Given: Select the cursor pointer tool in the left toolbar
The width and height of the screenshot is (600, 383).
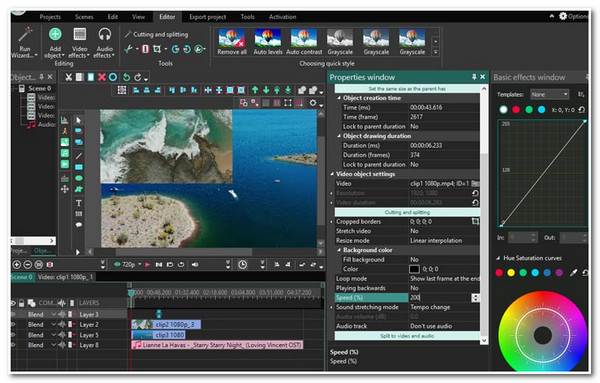Looking at the screenshot, I should point(78,120).
